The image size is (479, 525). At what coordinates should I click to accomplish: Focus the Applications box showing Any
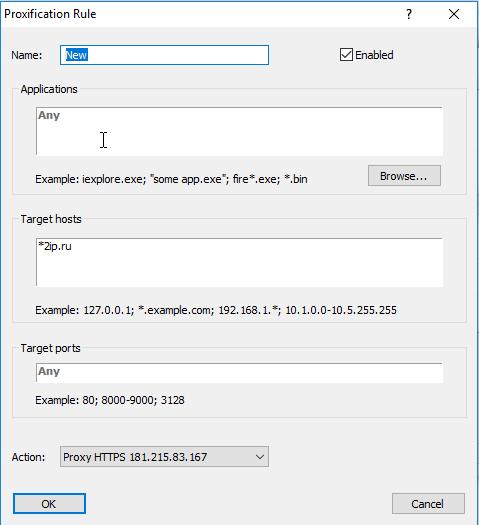pos(239,131)
